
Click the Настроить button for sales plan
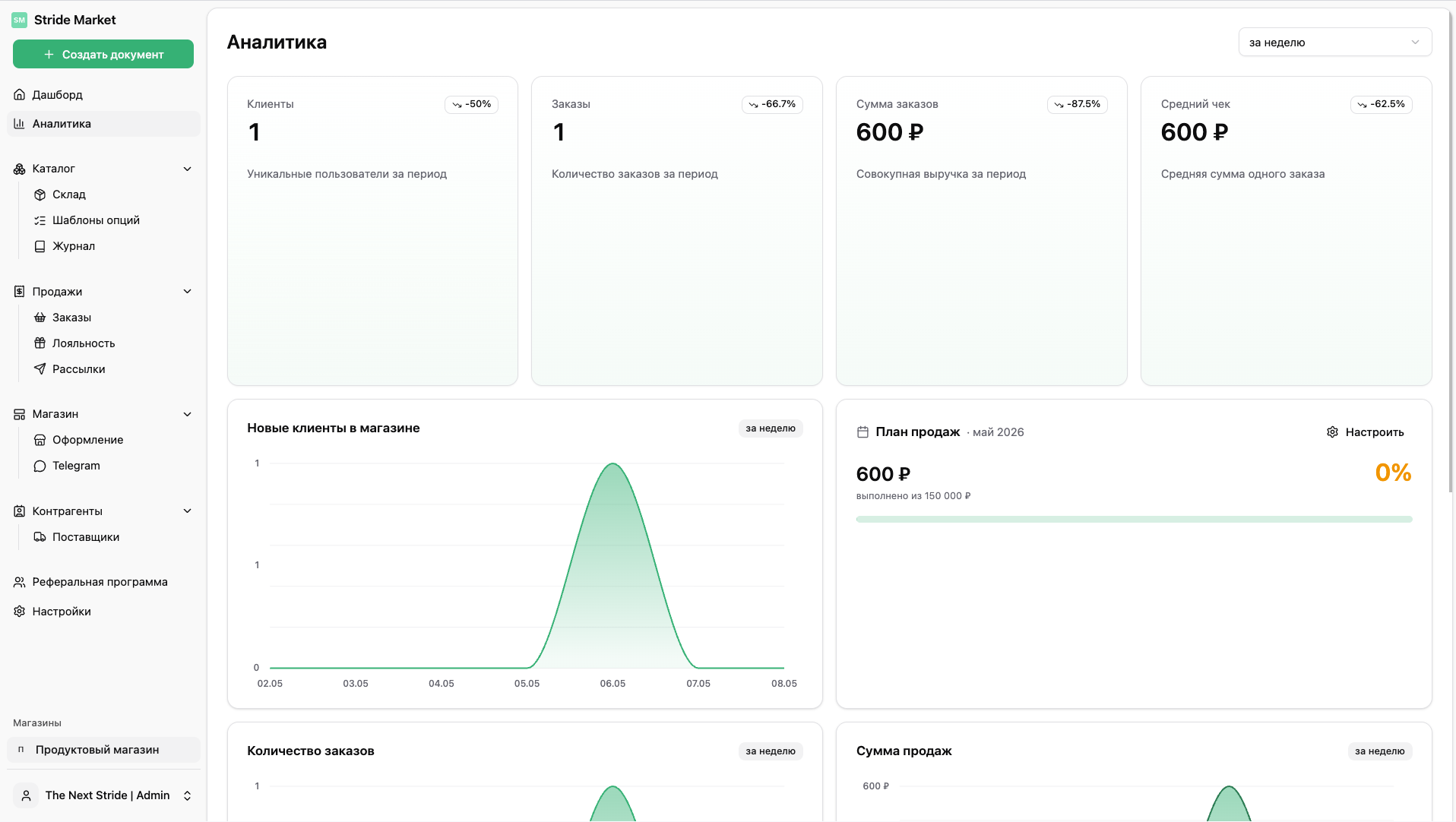[1365, 432]
